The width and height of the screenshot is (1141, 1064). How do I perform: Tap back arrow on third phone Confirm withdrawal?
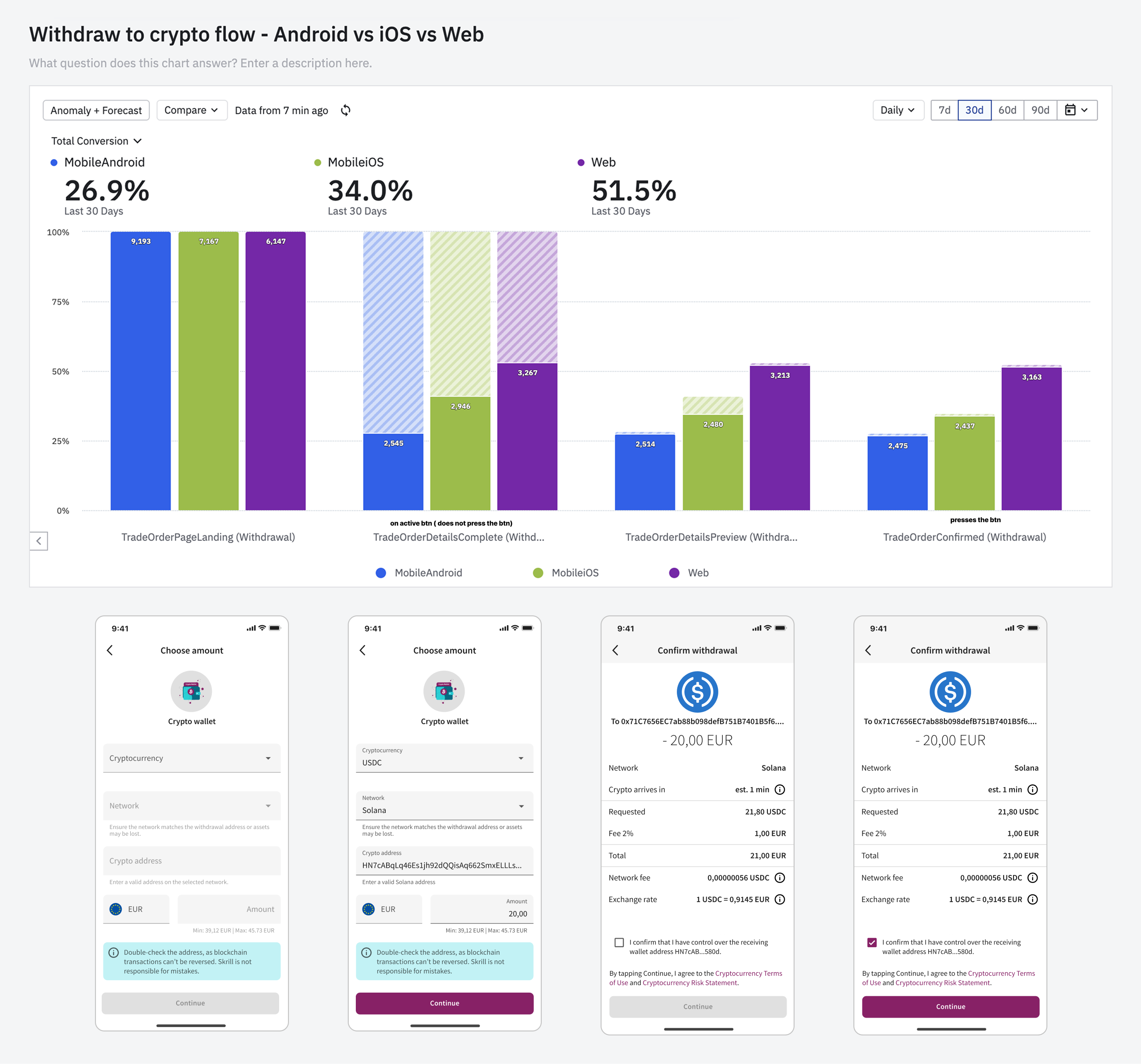point(615,650)
